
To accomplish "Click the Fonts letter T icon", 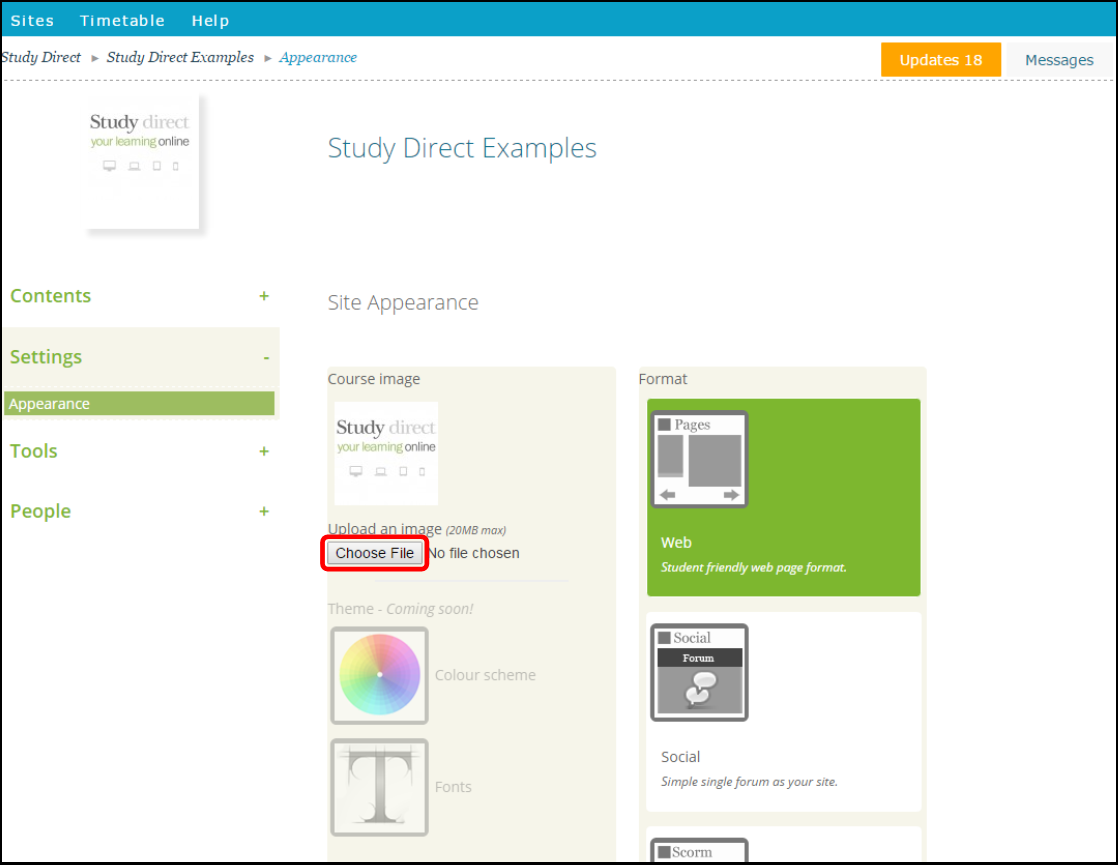I will click(380, 787).
